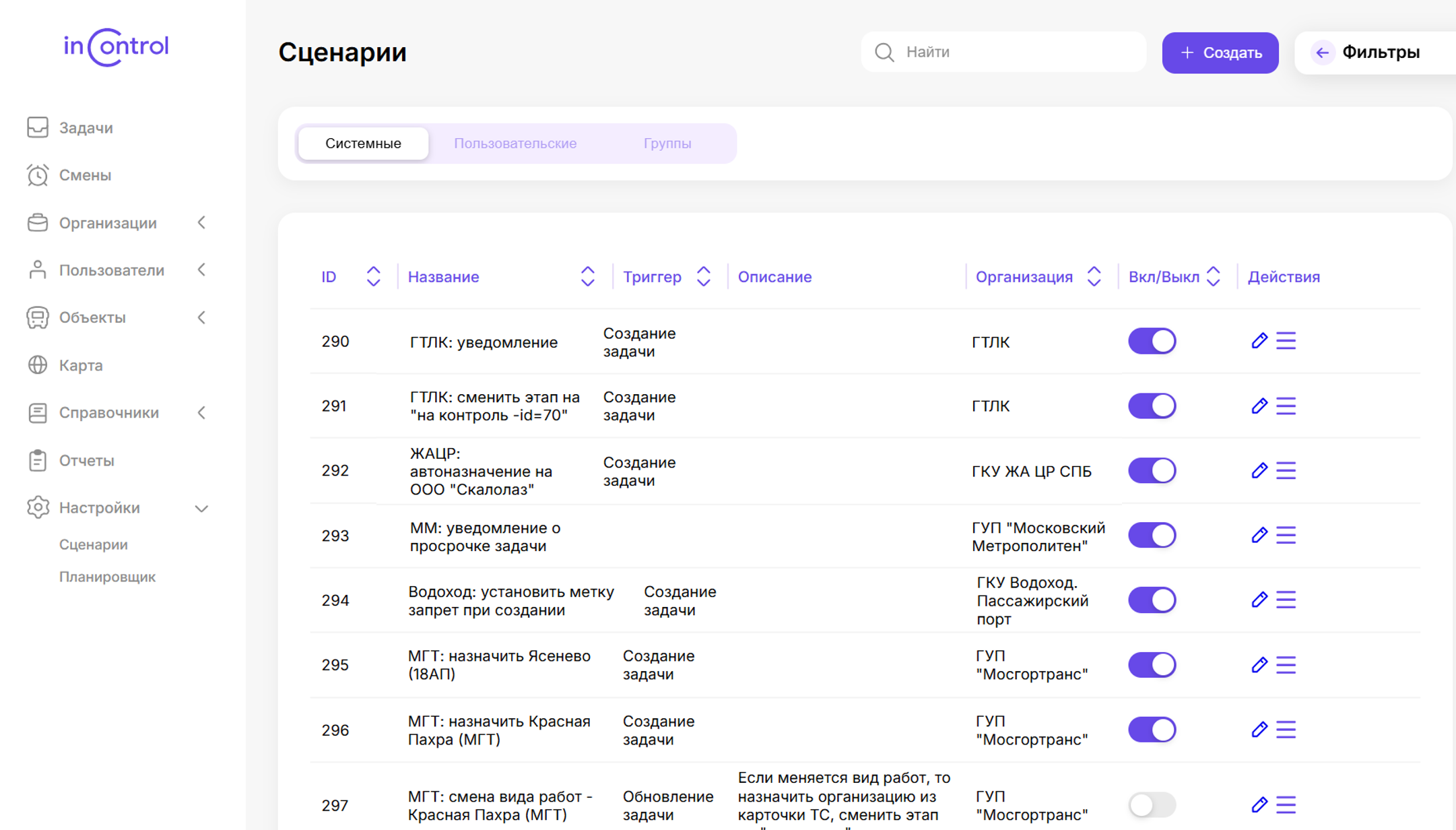Viewport: 1456px width, 830px height.
Task: Toggle scenario 296 Красная Пахра switch
Action: 1152,730
